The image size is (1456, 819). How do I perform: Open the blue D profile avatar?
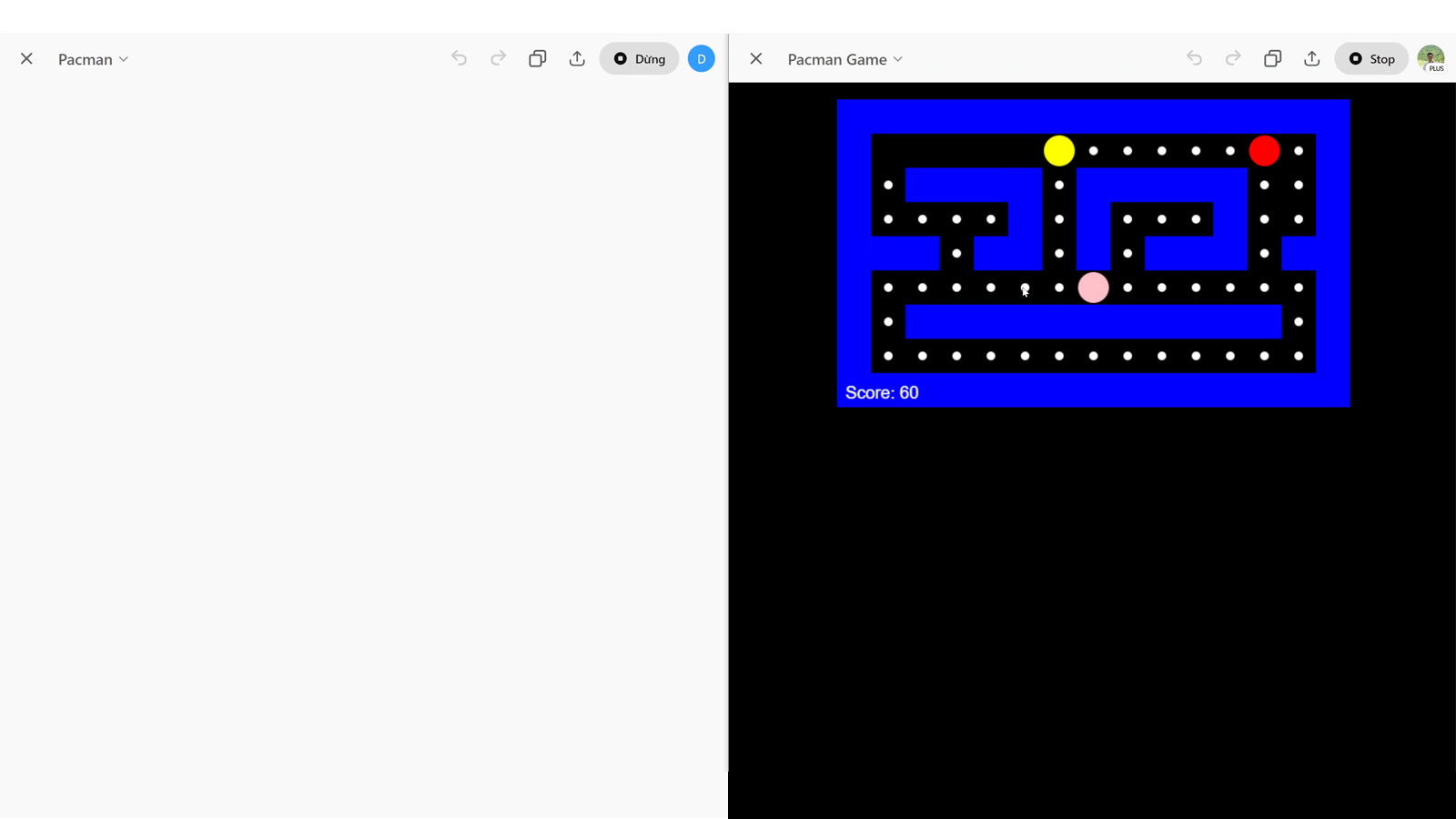702,59
